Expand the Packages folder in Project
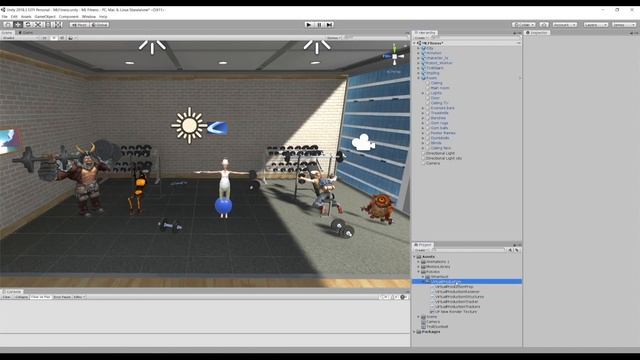 tap(415, 332)
